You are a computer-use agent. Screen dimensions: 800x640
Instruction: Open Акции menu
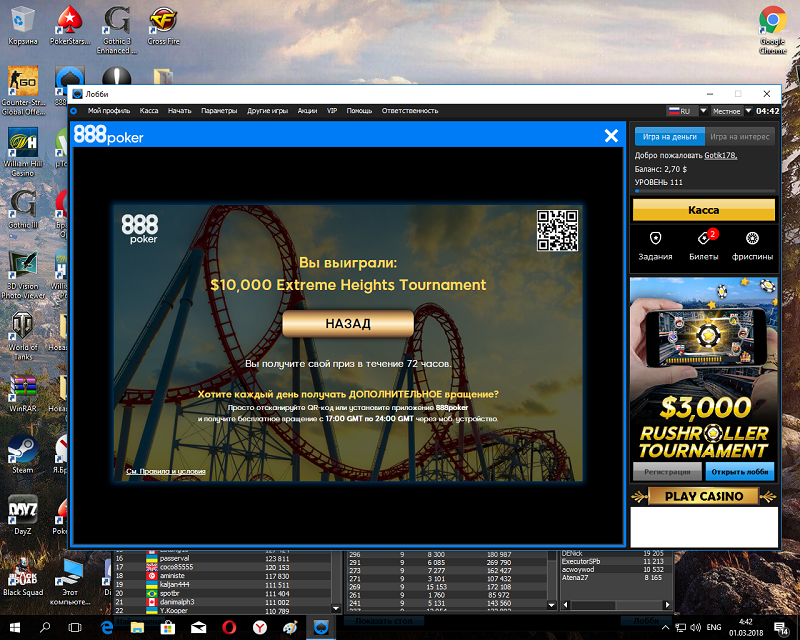[x=307, y=111]
